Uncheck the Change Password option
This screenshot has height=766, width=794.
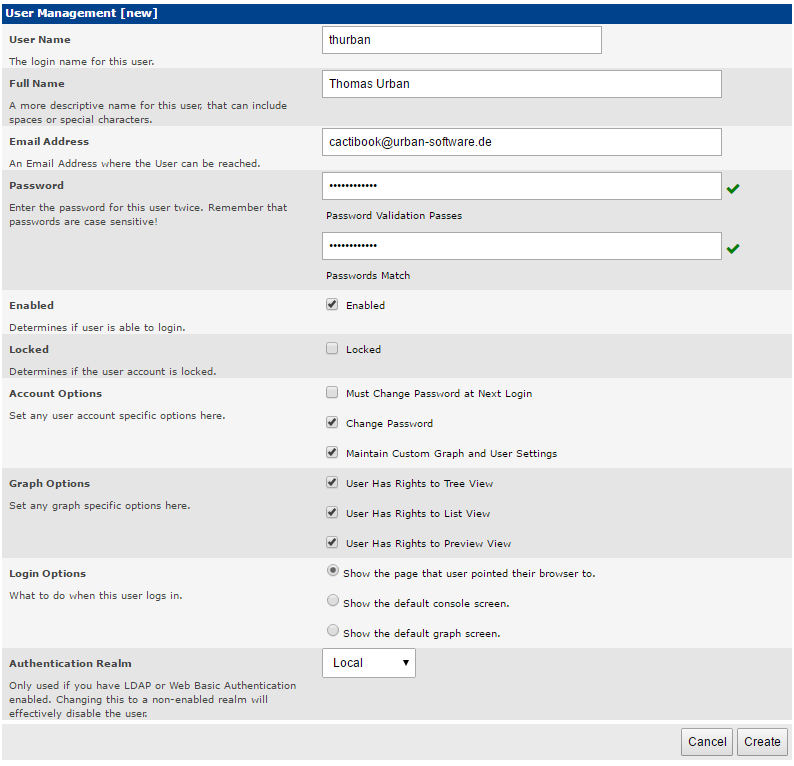(332, 422)
